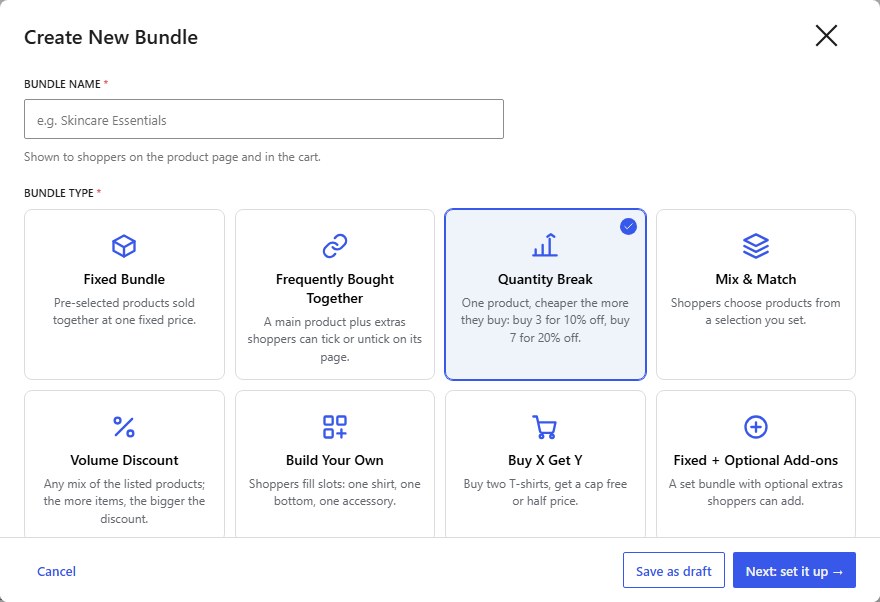Focus the Bundle Name input field

click(x=264, y=119)
